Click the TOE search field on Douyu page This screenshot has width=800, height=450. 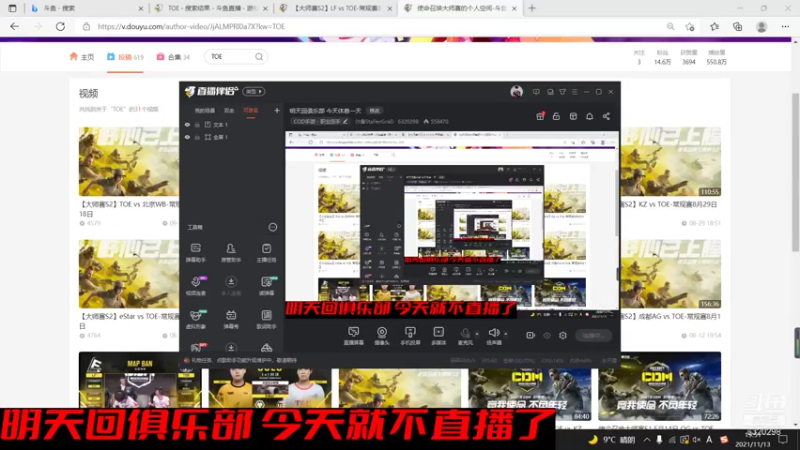click(x=231, y=57)
